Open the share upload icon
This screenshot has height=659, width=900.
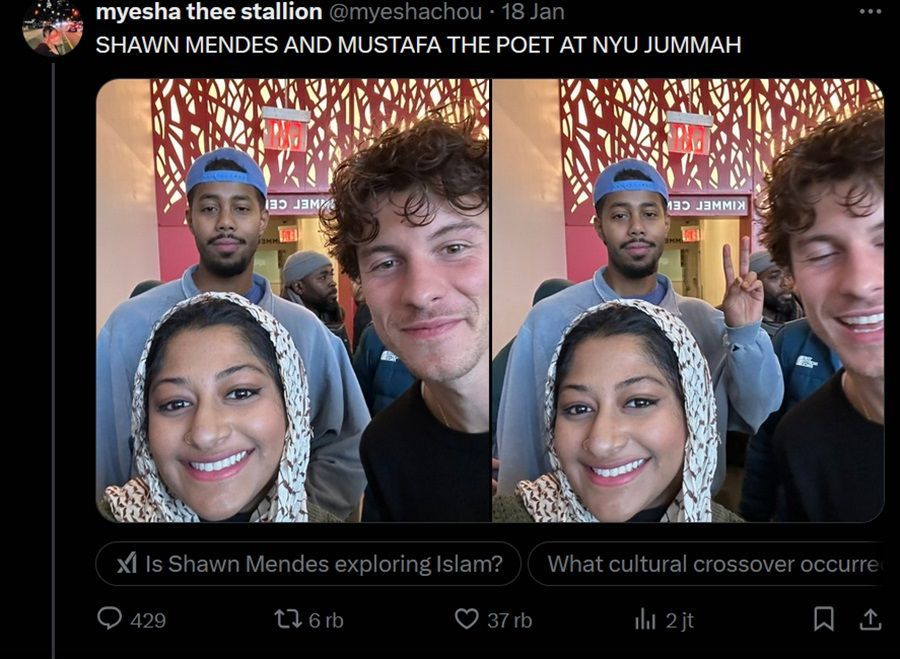coord(870,619)
